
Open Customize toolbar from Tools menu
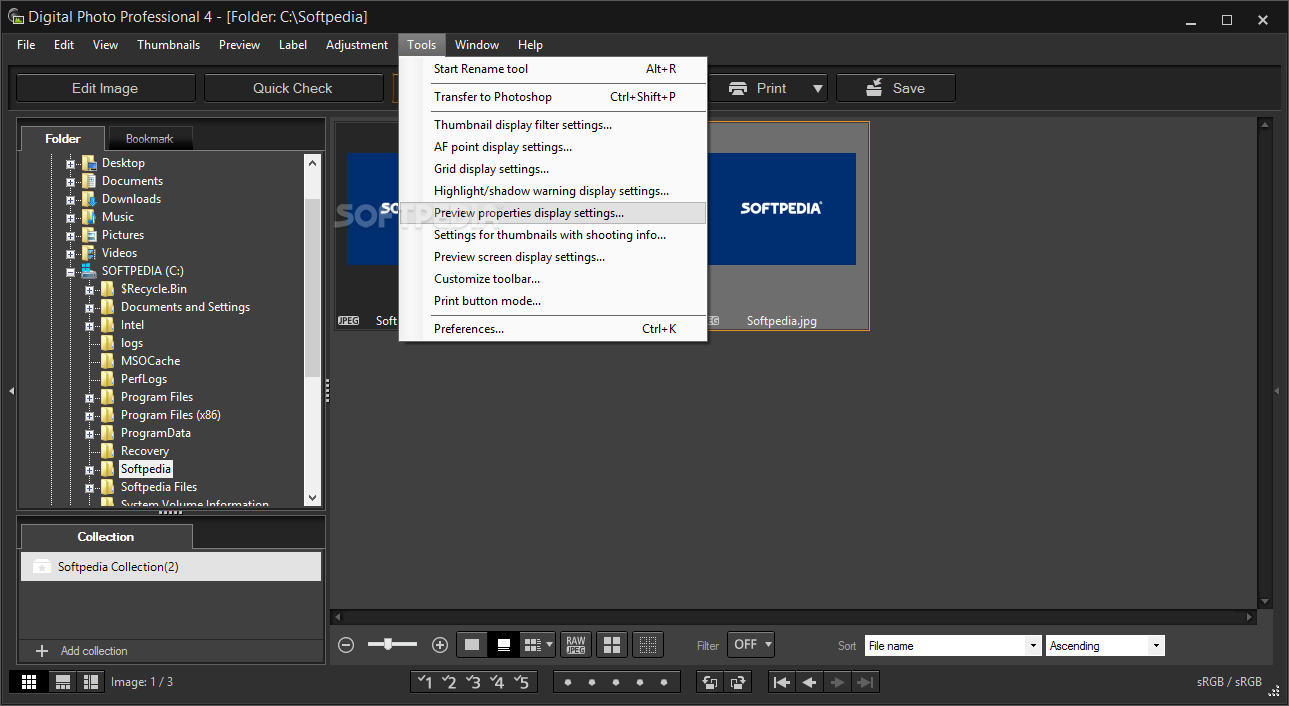(553, 279)
